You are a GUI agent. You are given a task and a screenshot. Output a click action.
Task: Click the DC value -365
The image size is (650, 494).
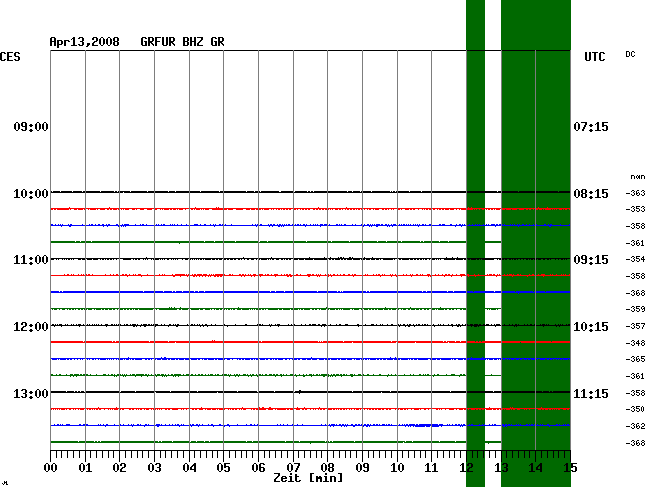point(635,359)
